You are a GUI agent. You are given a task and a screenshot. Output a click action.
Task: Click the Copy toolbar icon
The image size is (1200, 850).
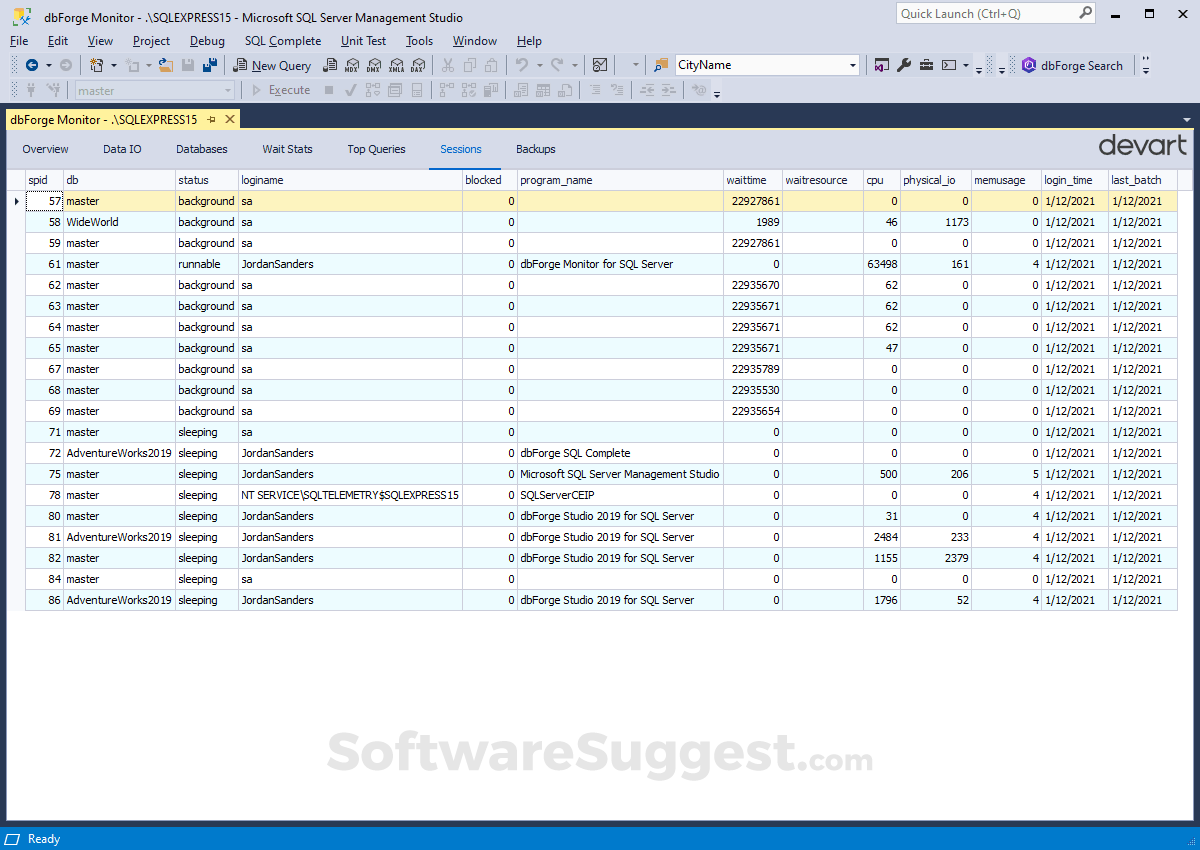tap(468, 65)
